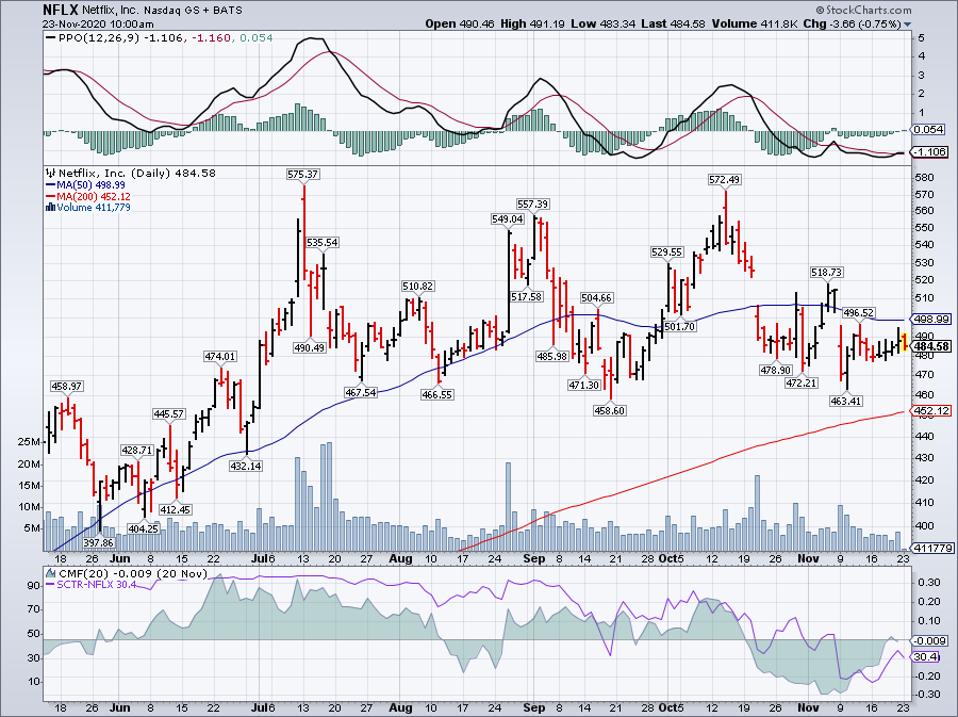Click the 466.55 August low label

(437, 395)
